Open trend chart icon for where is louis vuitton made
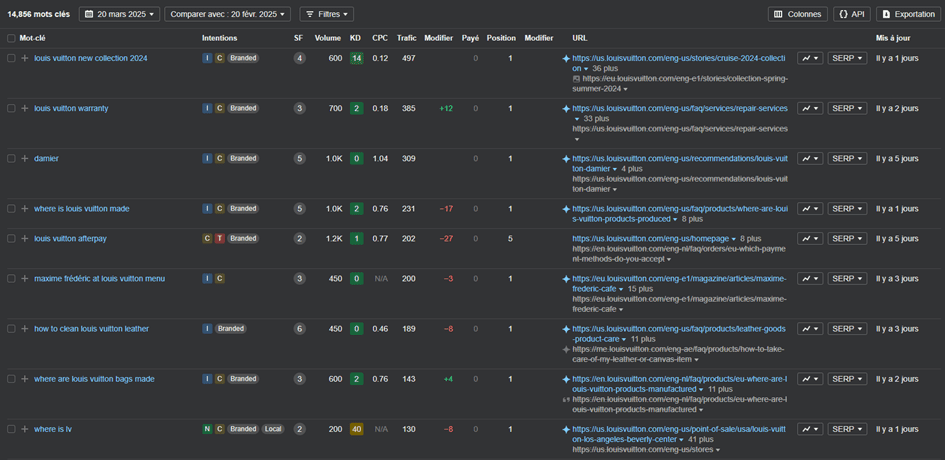 click(x=810, y=209)
